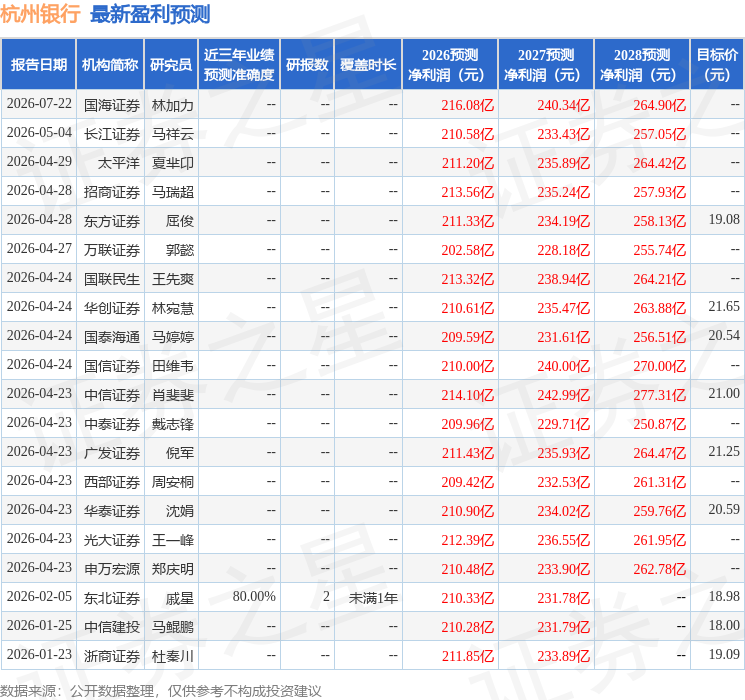The width and height of the screenshot is (745, 700).
Task: Select the 机构简称 column header
Action: pos(110,65)
